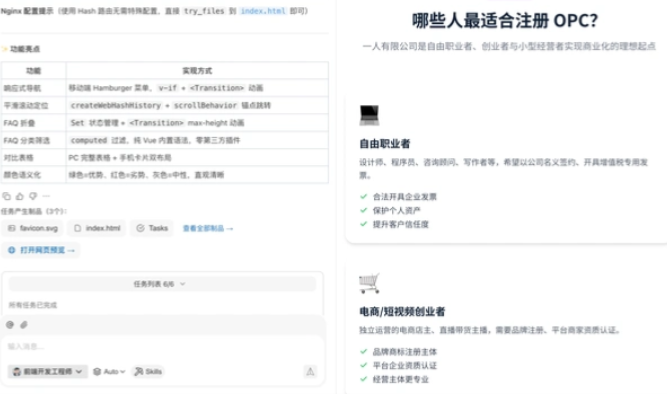
Task: Give the reply a thumbs down
Action: click(x=33, y=196)
